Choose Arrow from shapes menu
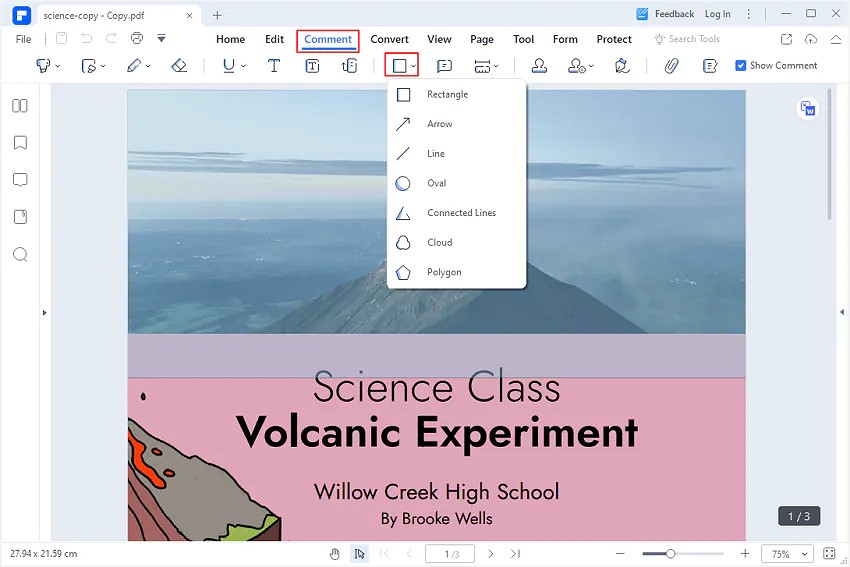The height and width of the screenshot is (567, 850). [x=456, y=124]
